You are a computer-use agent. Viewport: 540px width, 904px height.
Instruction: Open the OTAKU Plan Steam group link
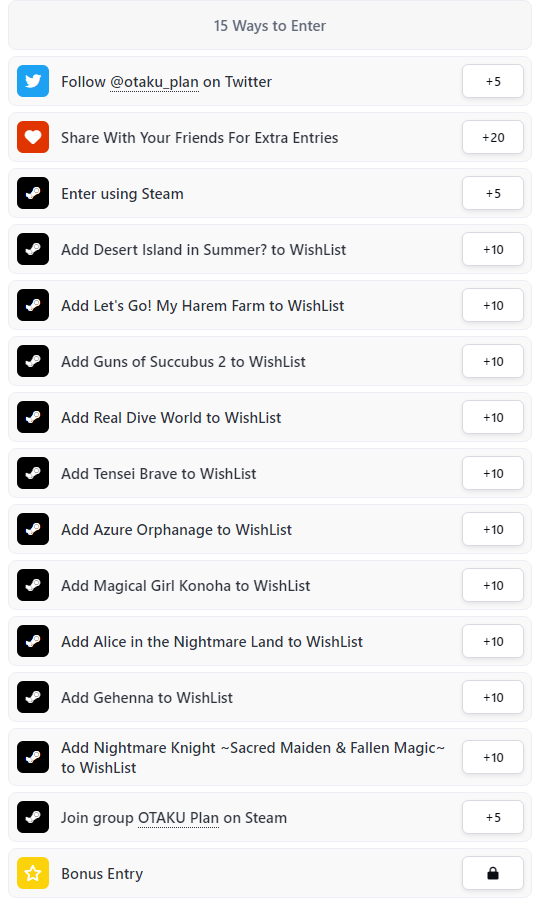pos(178,818)
